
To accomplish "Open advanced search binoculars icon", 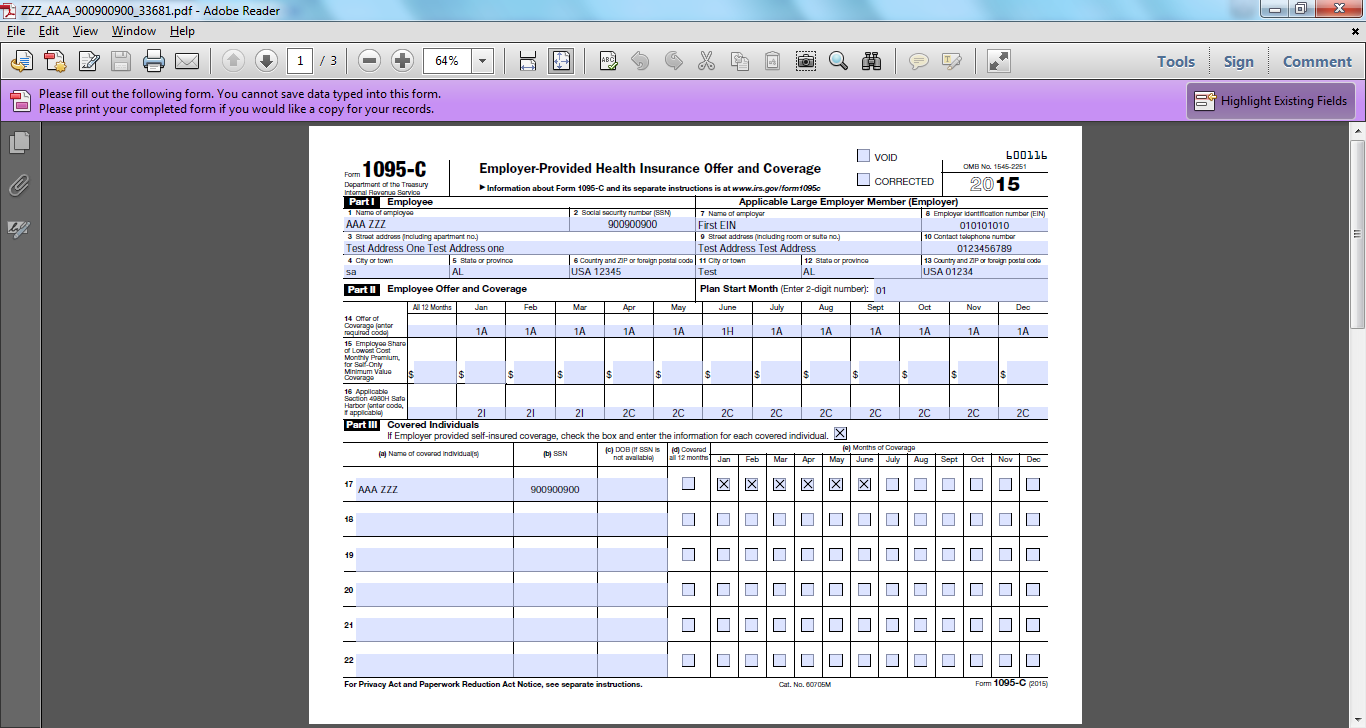I will [x=871, y=61].
